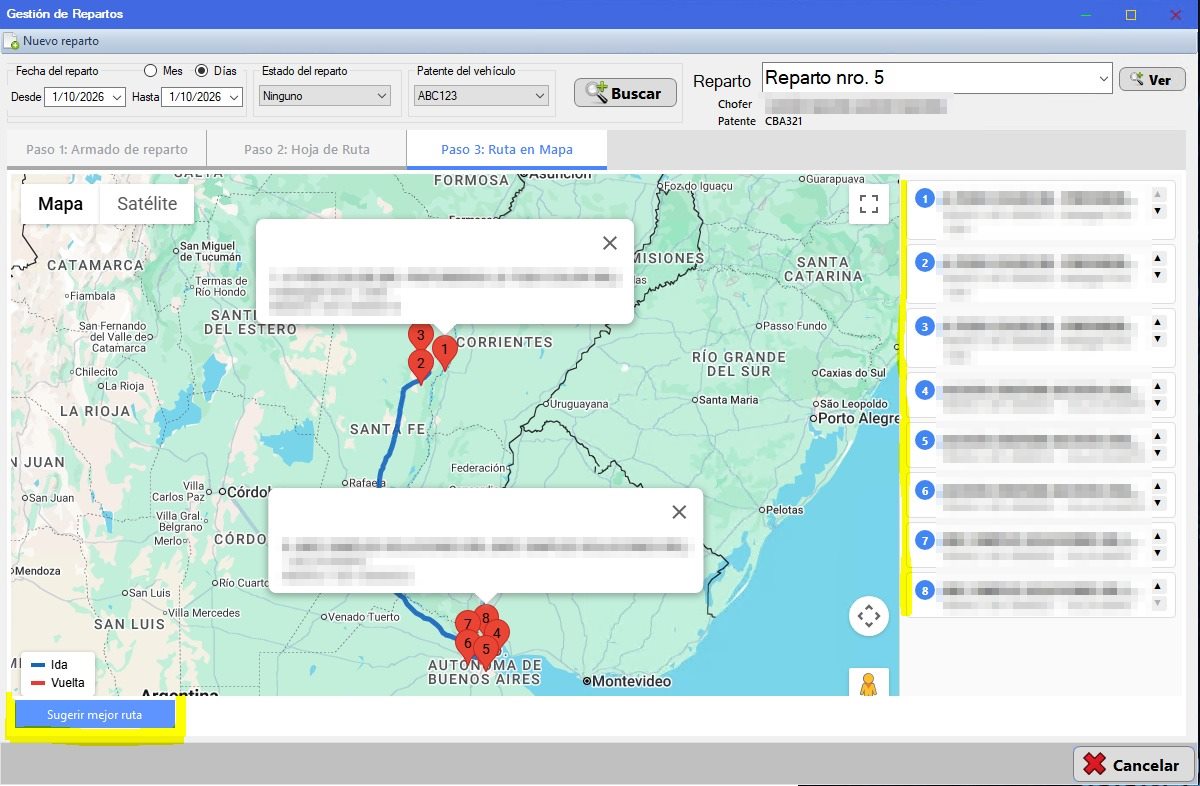Click the Vuelta legend entry

coord(58,683)
